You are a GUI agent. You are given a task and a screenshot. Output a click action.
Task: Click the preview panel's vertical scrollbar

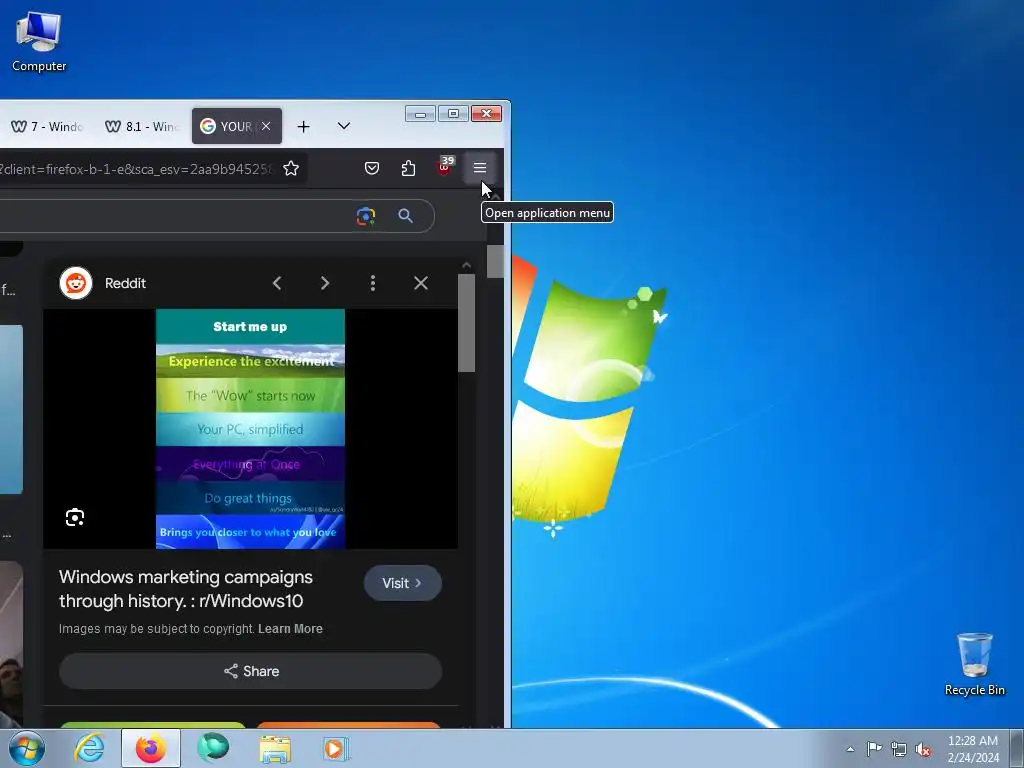(466, 323)
